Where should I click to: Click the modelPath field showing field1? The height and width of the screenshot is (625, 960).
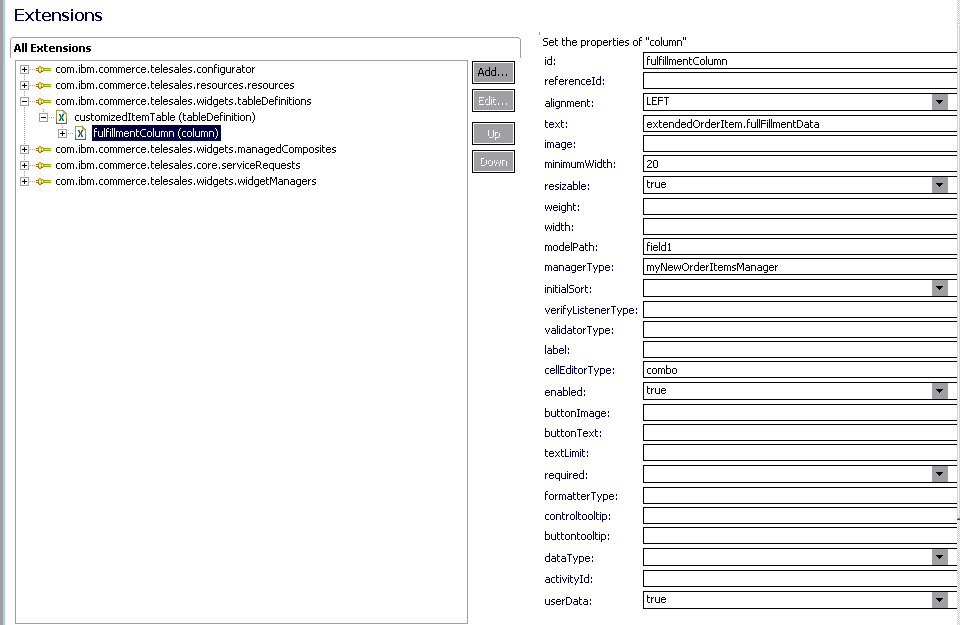[800, 247]
